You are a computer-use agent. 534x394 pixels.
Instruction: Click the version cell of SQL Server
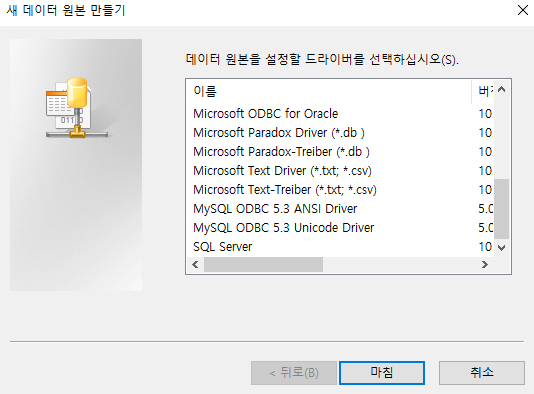tap(485, 247)
